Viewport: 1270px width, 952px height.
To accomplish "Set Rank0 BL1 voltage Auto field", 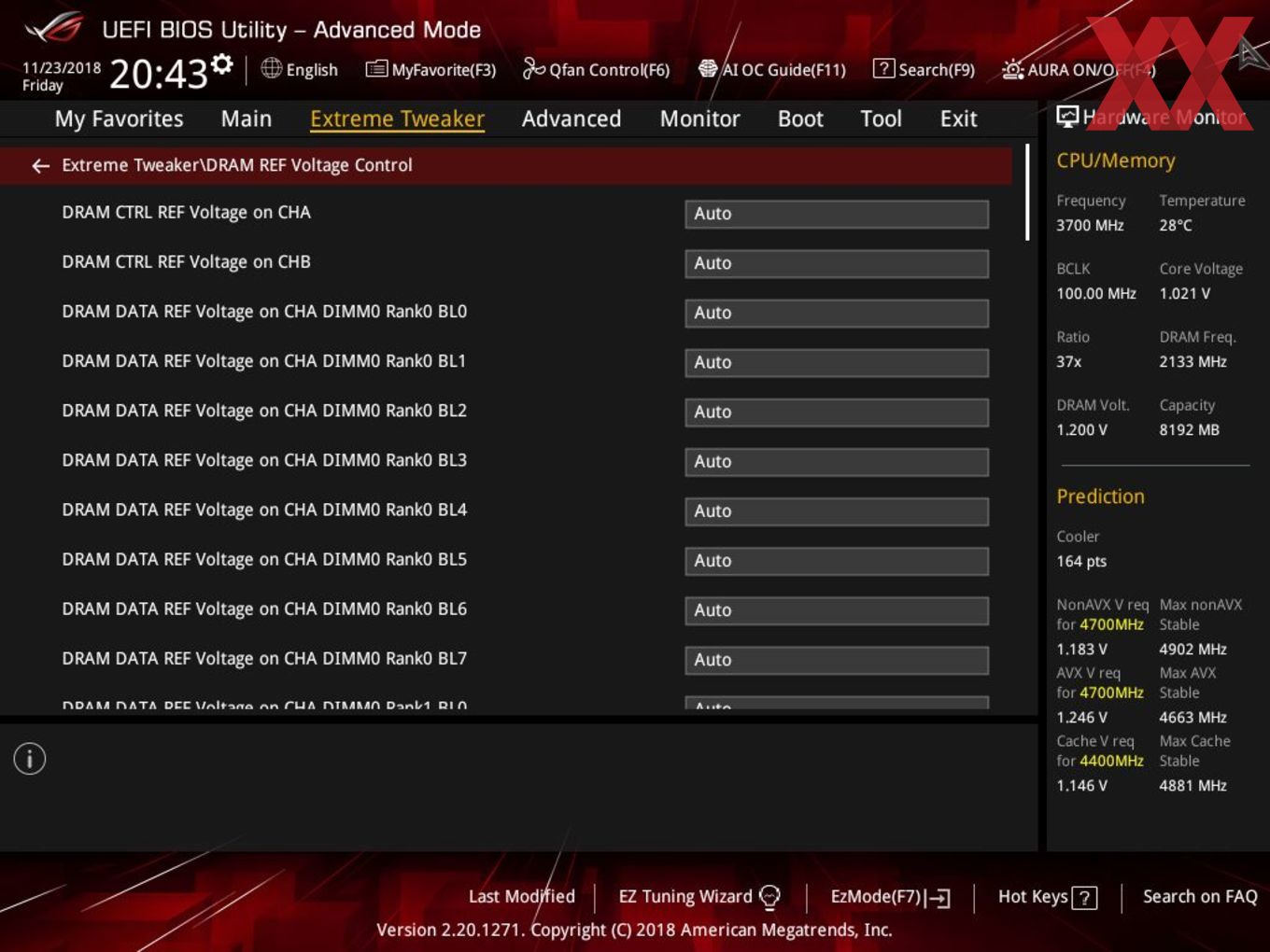I will (x=837, y=362).
